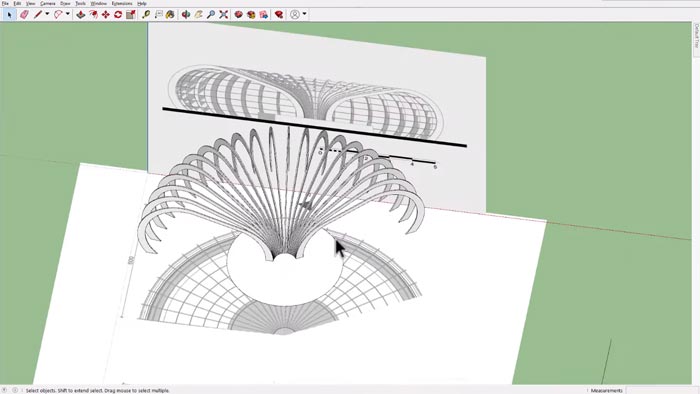Open the Tools menu

pyautogui.click(x=80, y=3)
